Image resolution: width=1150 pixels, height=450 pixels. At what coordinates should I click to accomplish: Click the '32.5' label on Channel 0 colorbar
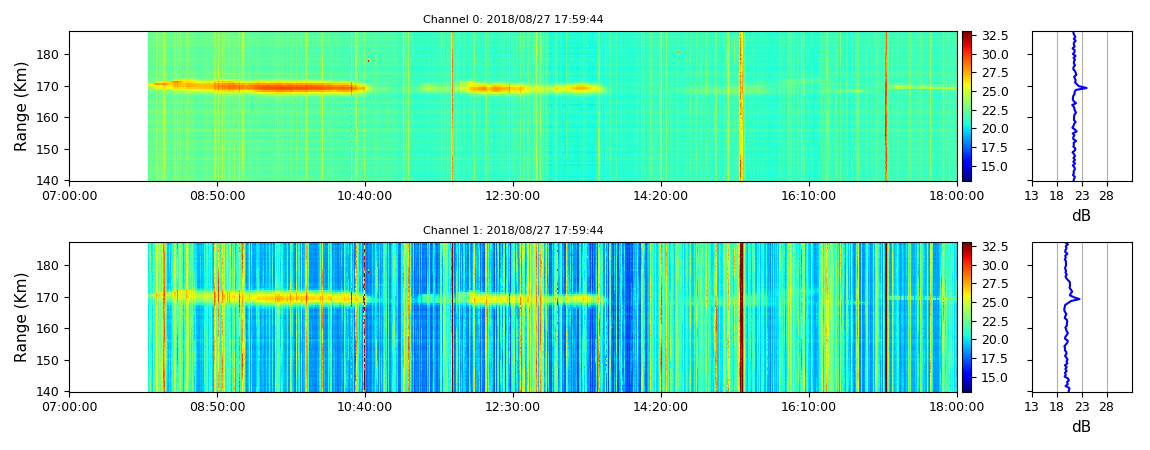[995, 36]
